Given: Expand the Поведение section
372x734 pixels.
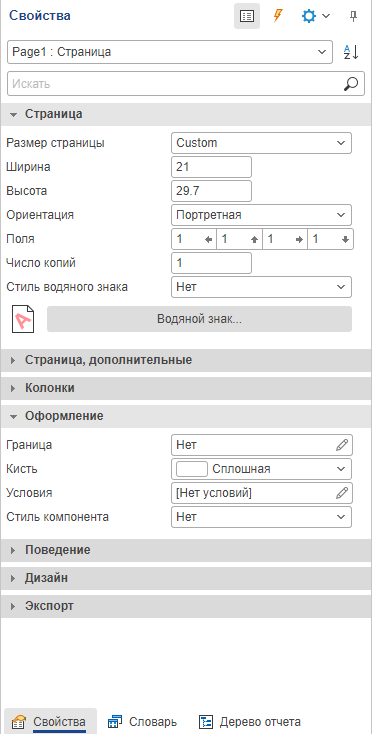Looking at the screenshot, I should pyautogui.click(x=186, y=550).
